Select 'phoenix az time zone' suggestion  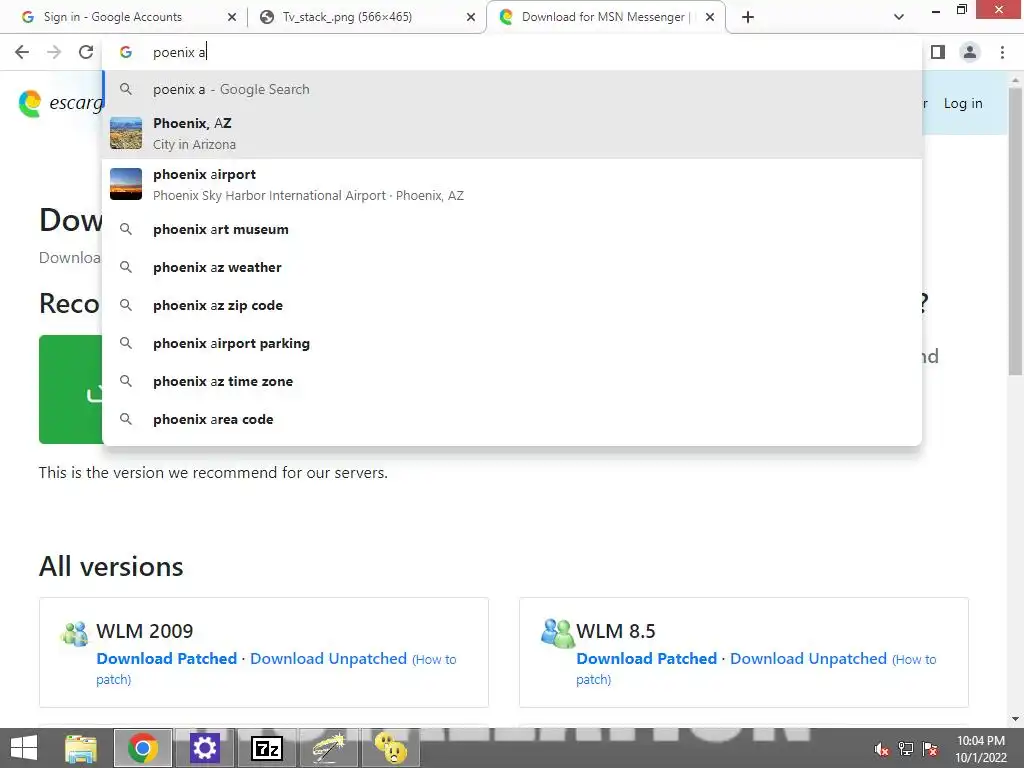tap(512, 381)
